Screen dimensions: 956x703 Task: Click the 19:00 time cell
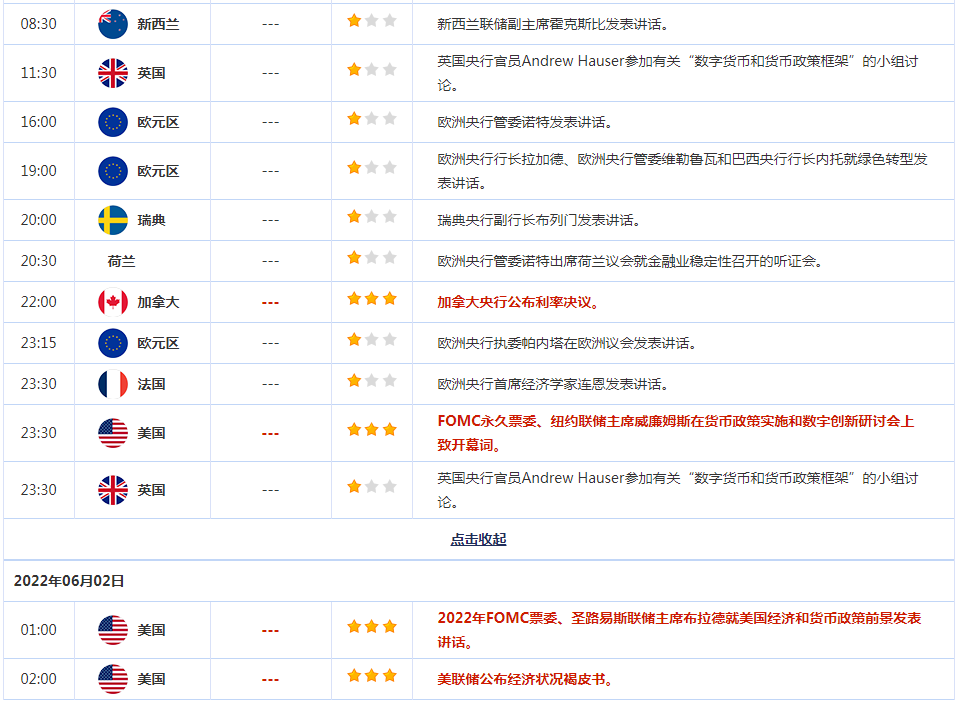39,171
